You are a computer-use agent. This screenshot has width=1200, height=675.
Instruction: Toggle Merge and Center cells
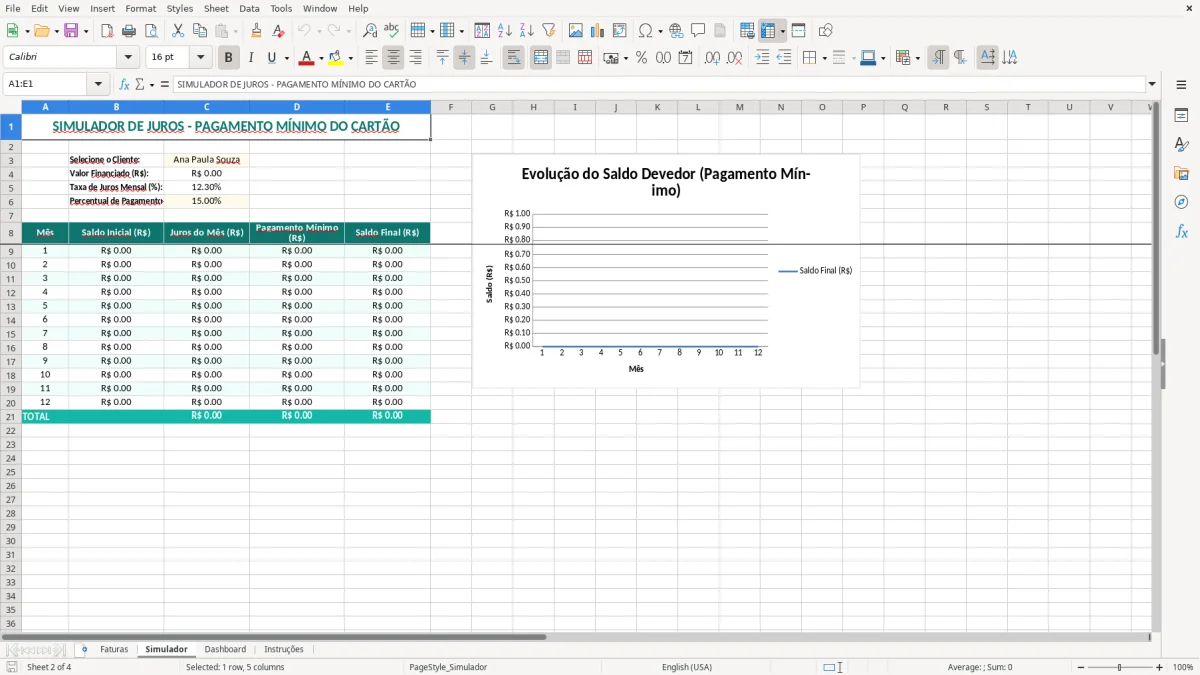541,58
